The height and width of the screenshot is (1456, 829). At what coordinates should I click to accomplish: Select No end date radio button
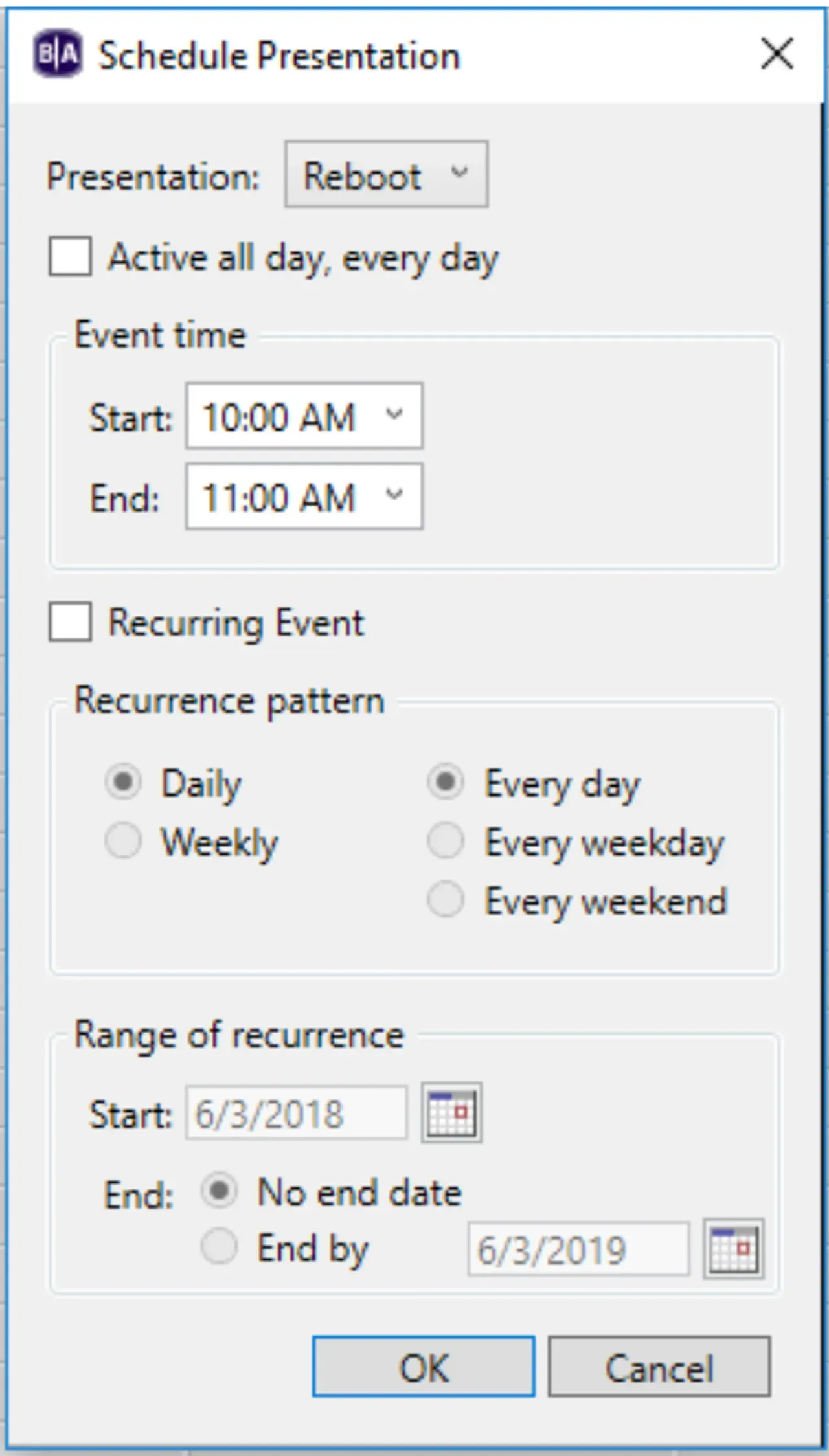click(x=219, y=1191)
